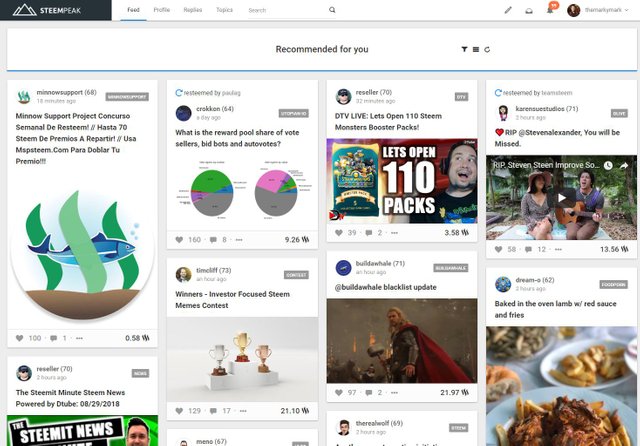Open more options on buildawhale blacklist post
This screenshot has height=446, width=640.
394,393
